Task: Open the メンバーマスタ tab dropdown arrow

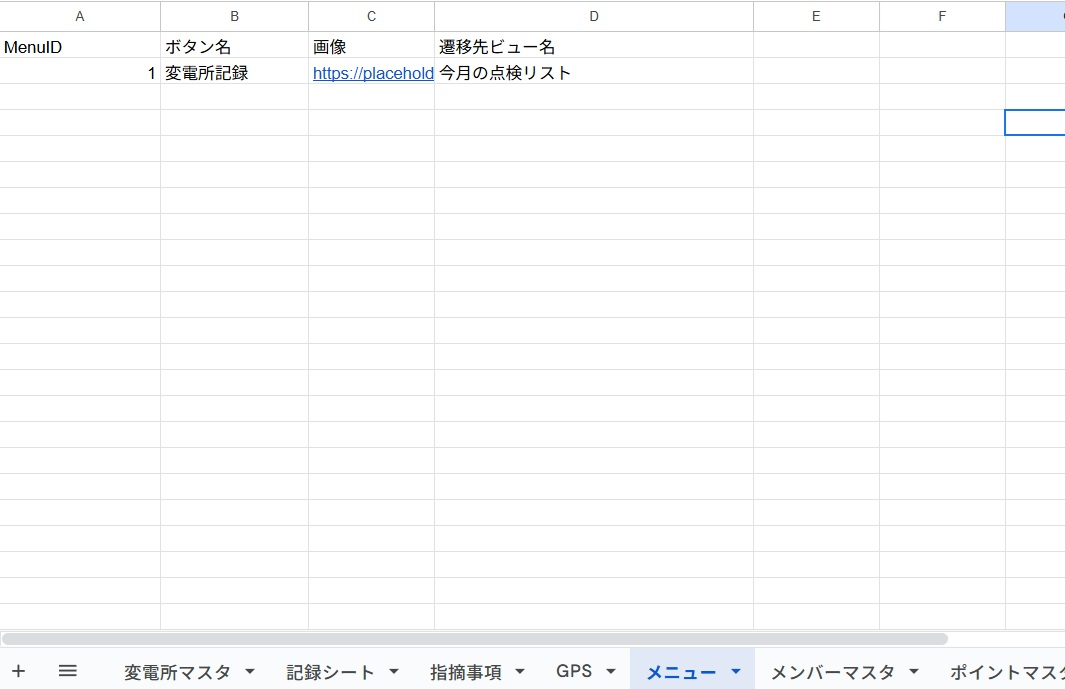Action: click(x=914, y=672)
